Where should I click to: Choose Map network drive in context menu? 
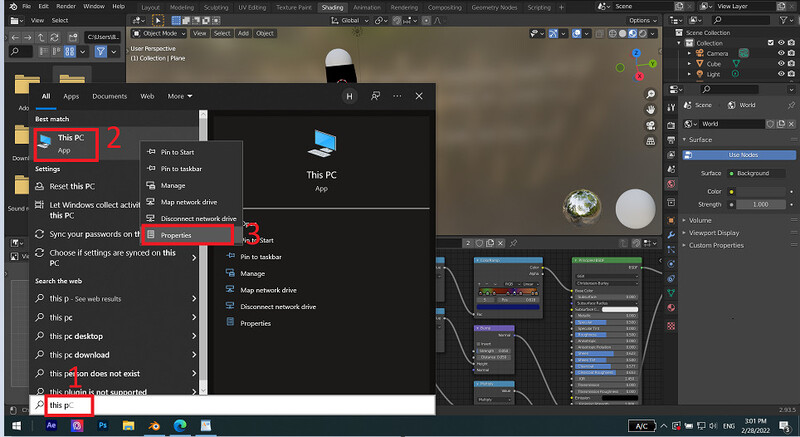(x=191, y=202)
